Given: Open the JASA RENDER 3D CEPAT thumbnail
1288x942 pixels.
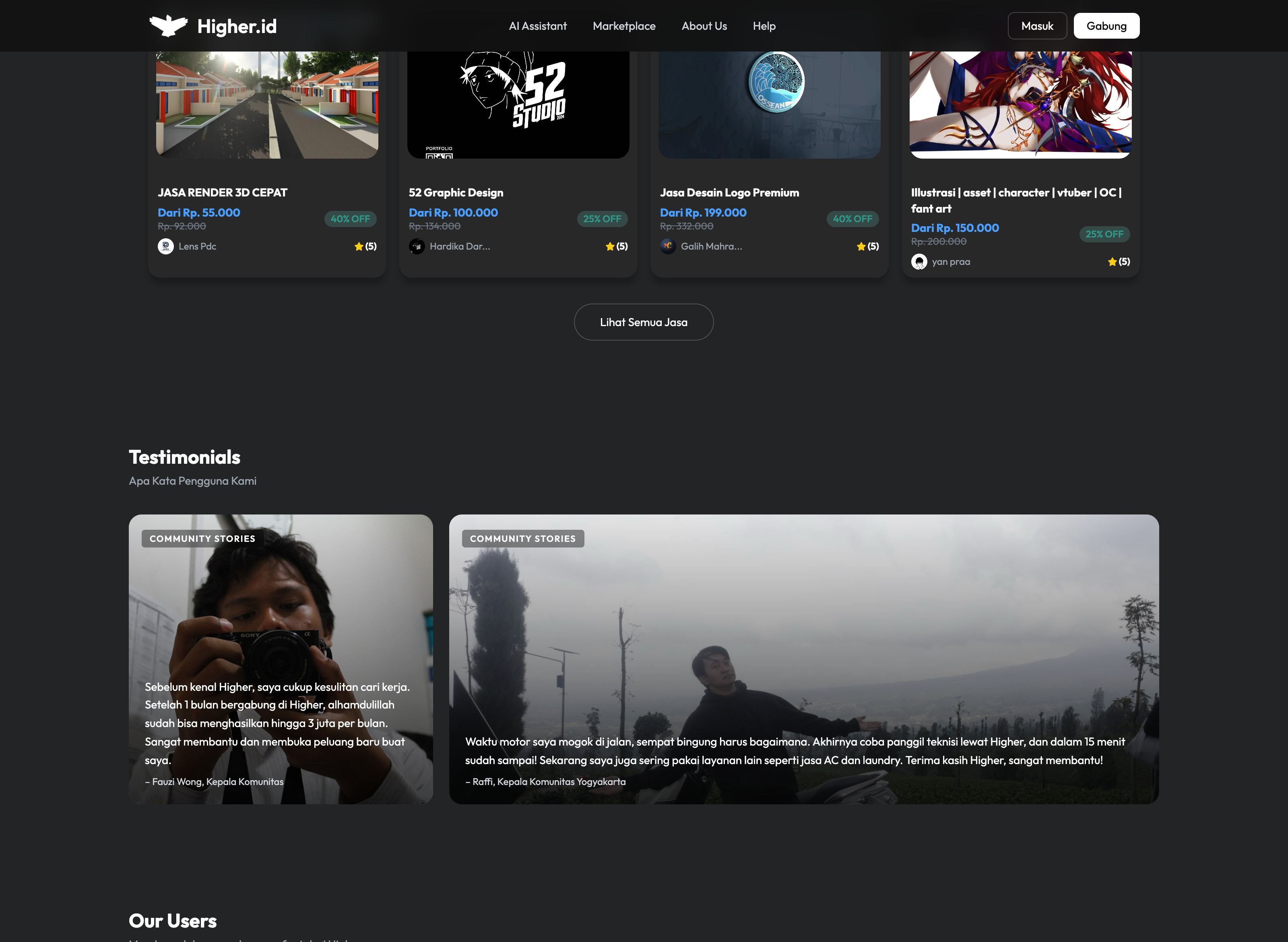Looking at the screenshot, I should click(x=267, y=105).
